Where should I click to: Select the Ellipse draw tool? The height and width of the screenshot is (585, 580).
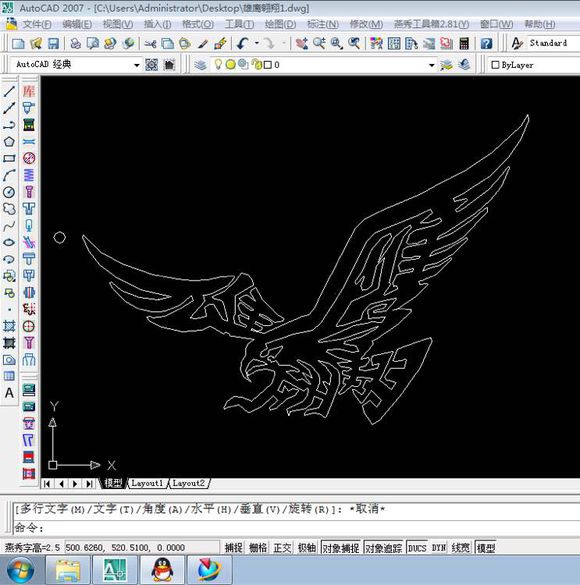click(x=9, y=243)
